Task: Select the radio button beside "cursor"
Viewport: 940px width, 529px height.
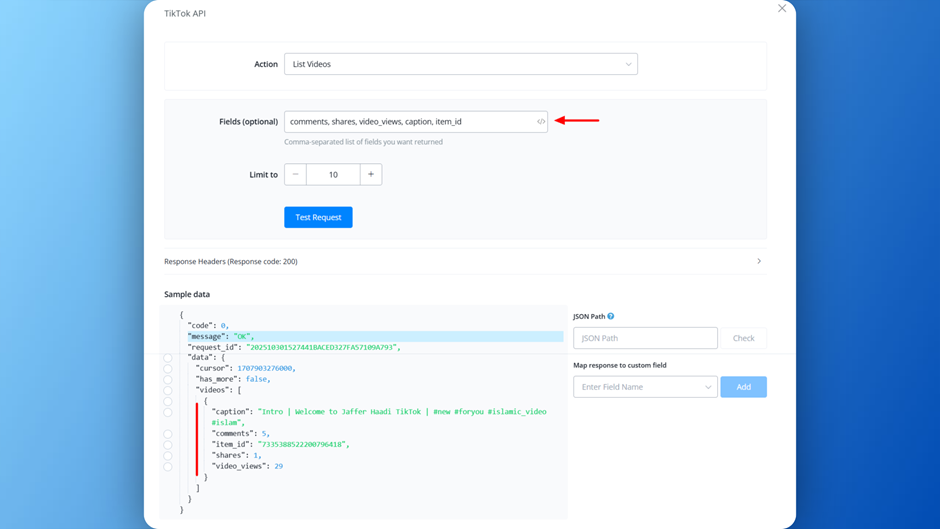Action: pyautogui.click(x=168, y=368)
